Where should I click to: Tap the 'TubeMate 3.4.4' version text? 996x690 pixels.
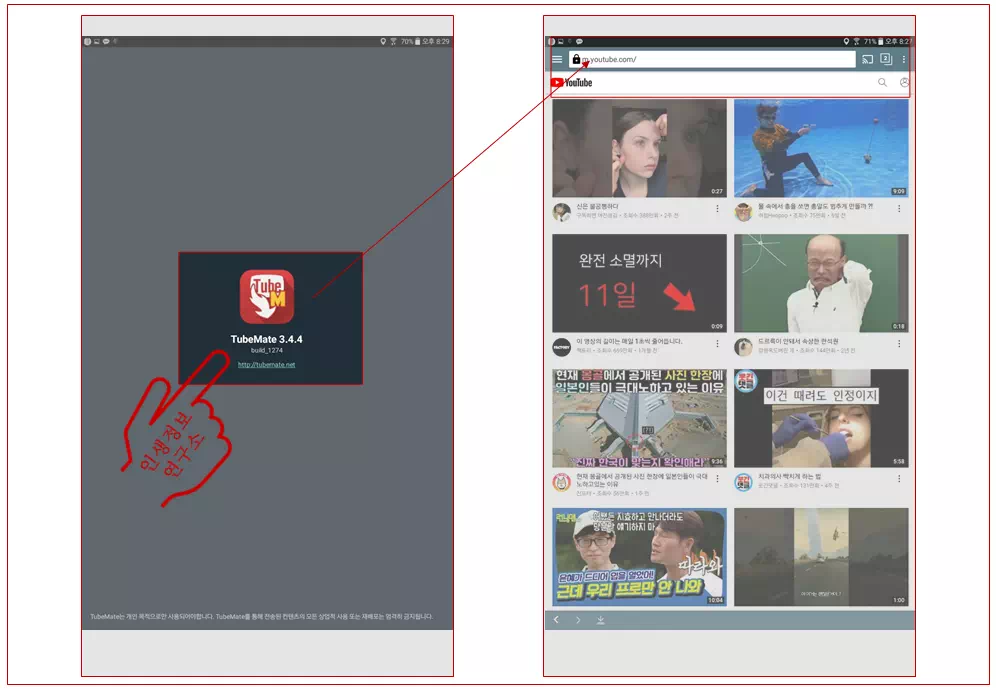click(267, 339)
